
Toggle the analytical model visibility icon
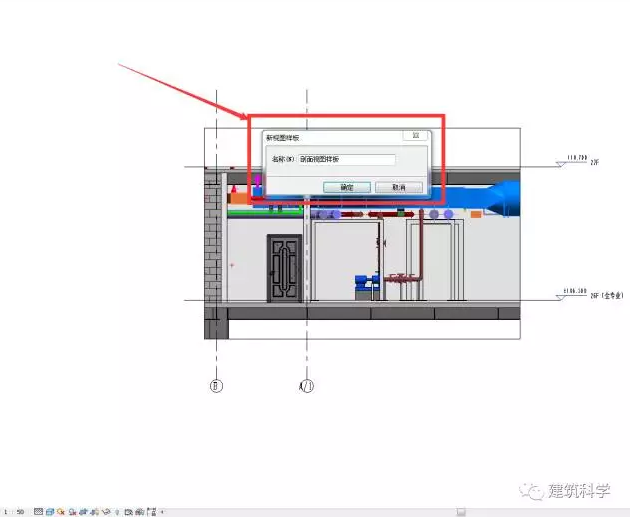pos(139,512)
